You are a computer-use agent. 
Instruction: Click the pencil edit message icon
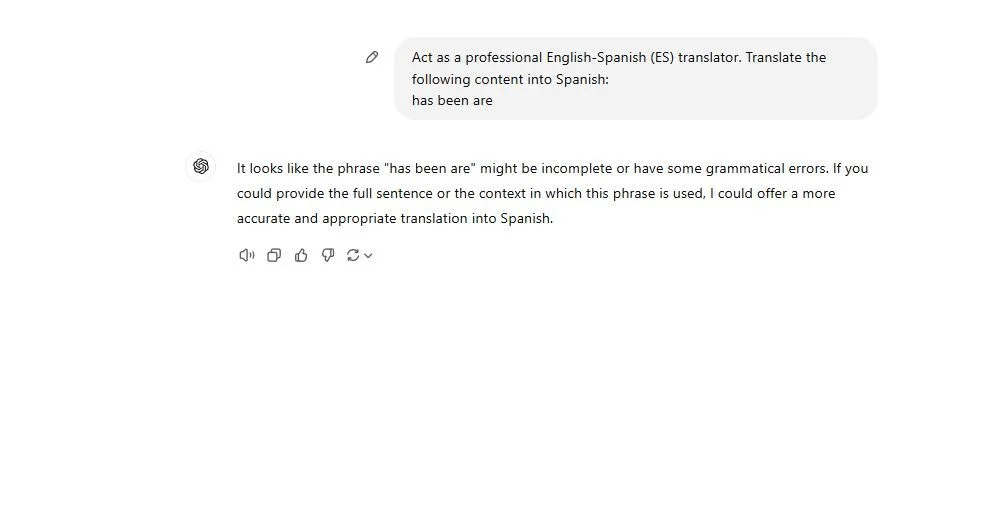click(372, 58)
